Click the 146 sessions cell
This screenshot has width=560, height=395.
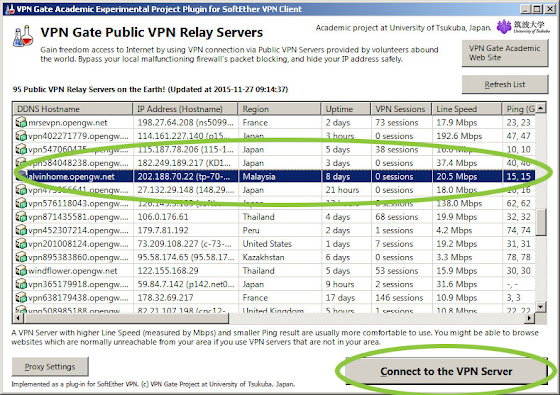coord(399,298)
